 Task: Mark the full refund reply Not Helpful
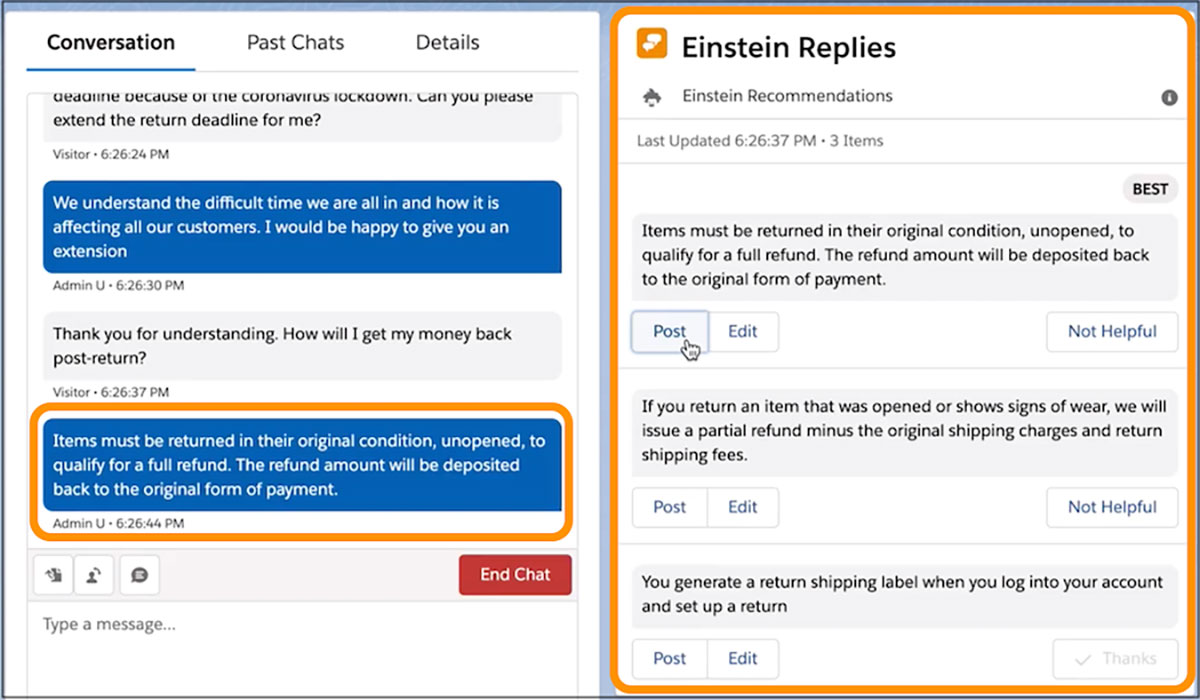[x=1111, y=331]
